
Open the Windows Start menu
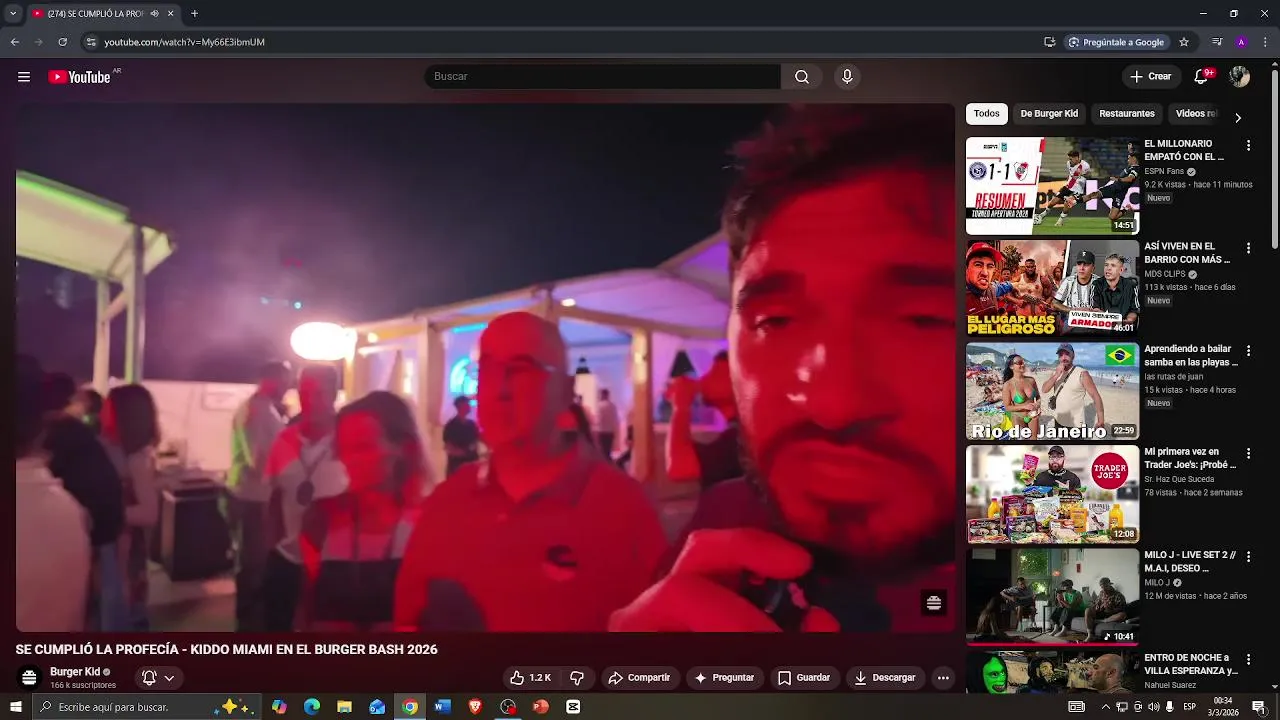tap(15, 707)
